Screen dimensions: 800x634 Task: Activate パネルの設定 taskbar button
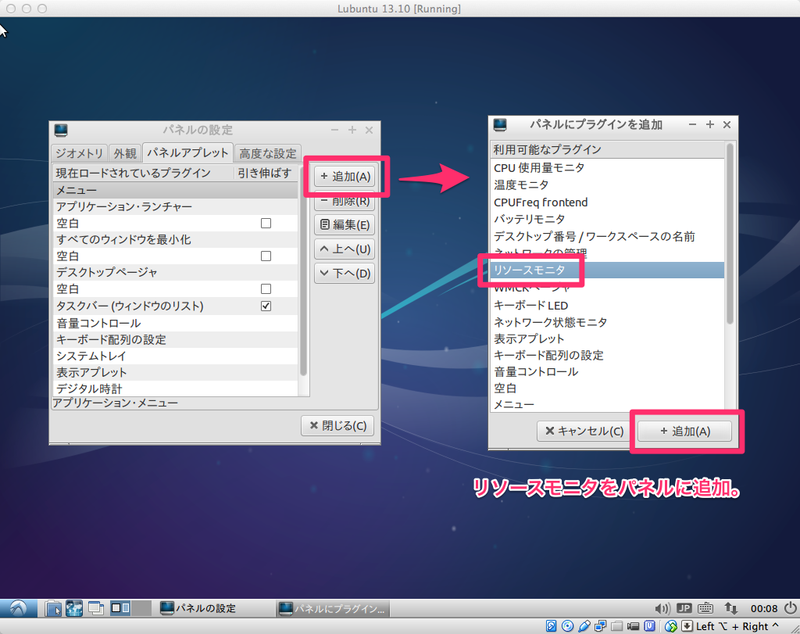(x=213, y=608)
